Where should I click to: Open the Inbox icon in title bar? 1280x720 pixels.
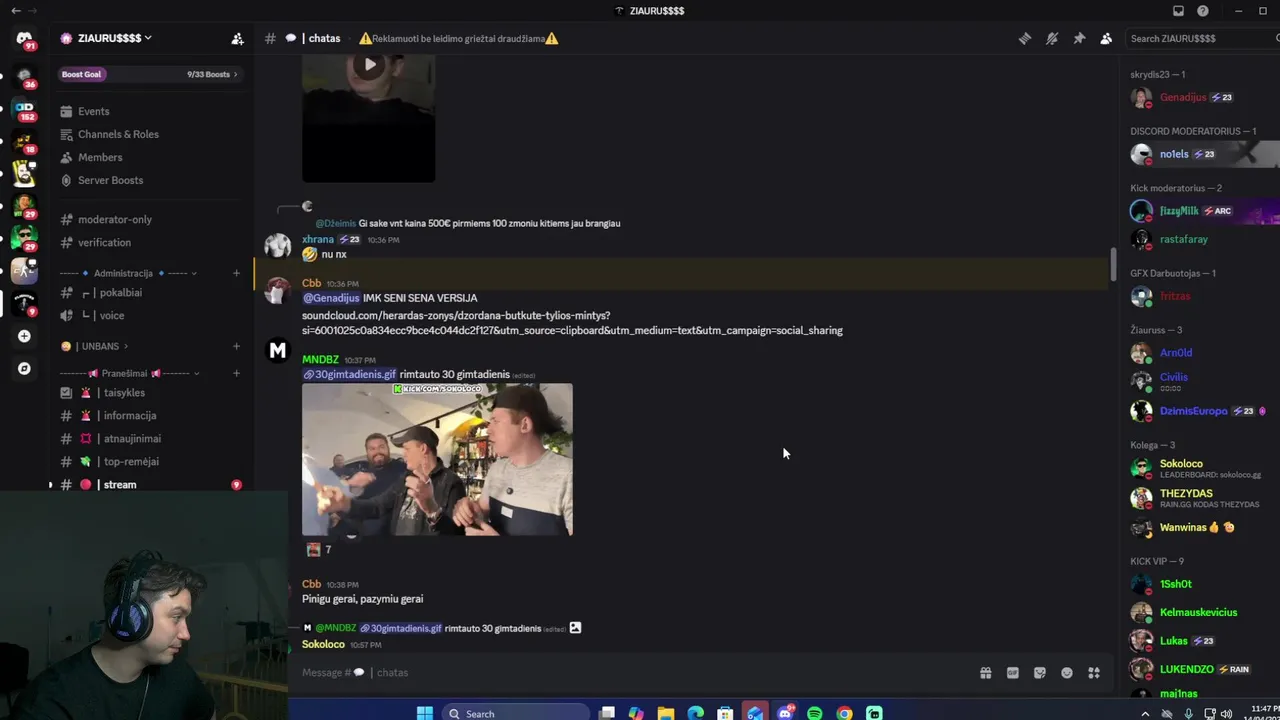click(1178, 11)
